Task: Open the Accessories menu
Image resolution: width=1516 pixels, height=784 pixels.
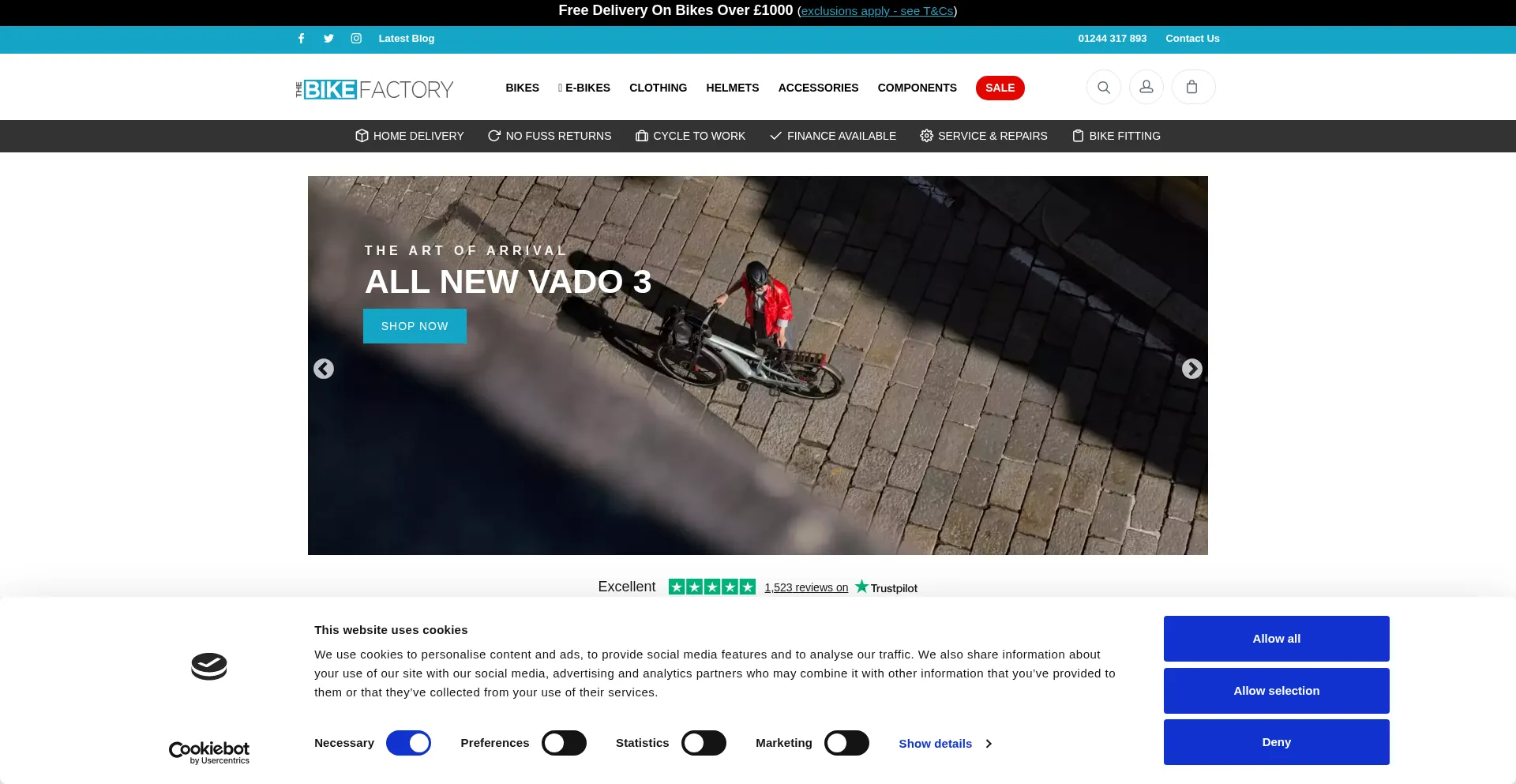Action: tap(818, 88)
